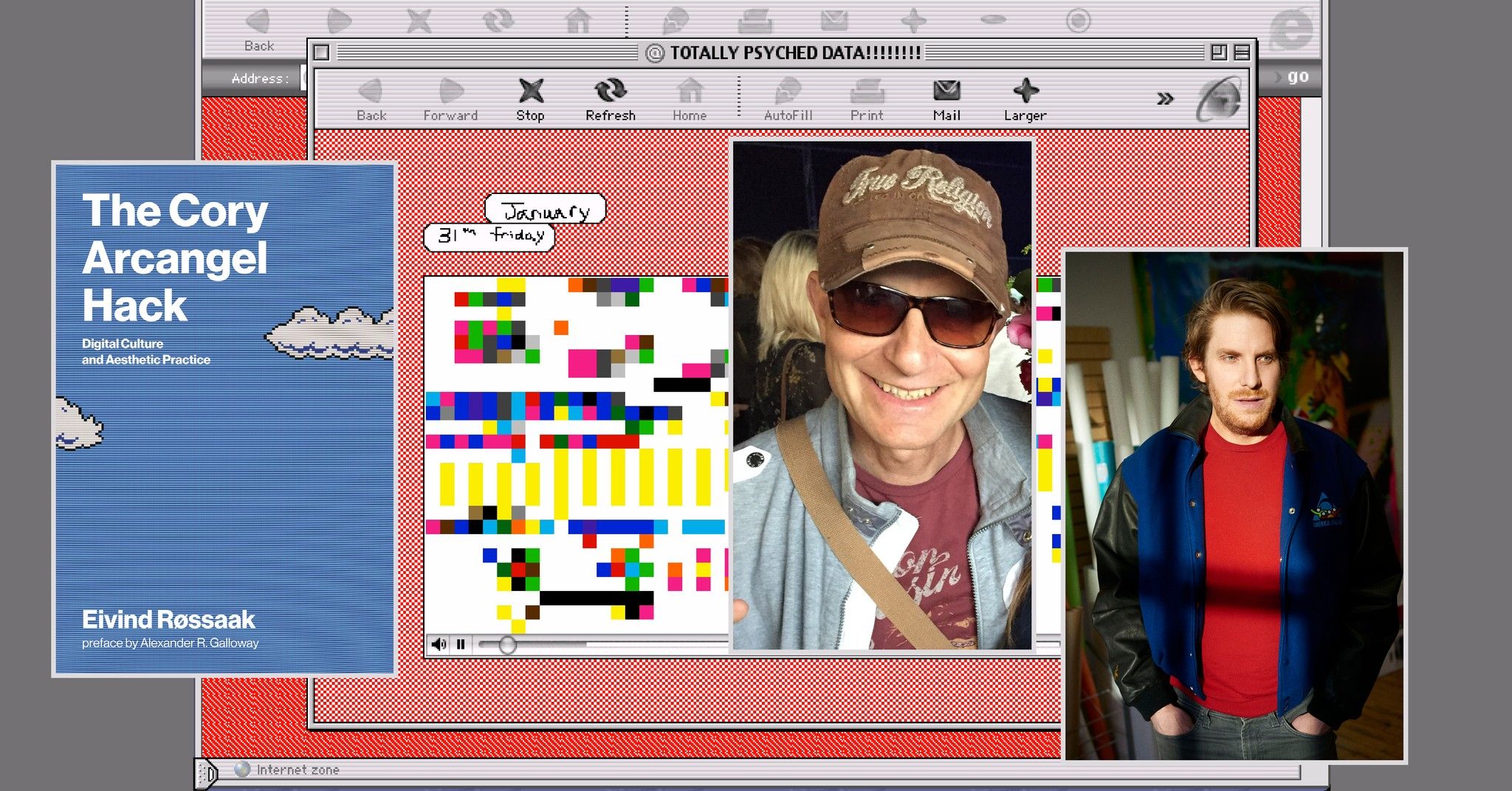
Task: Click the AutoFill icon in the rear window
Action: (x=675, y=21)
